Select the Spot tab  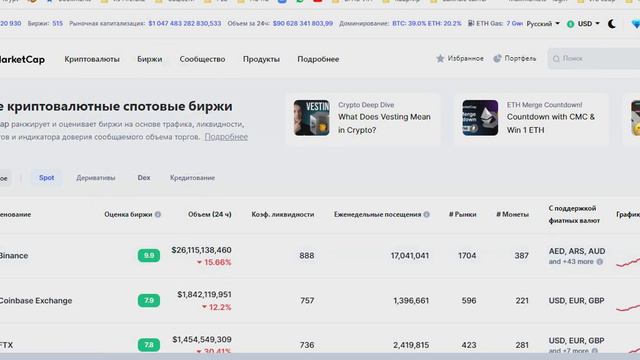click(x=47, y=178)
